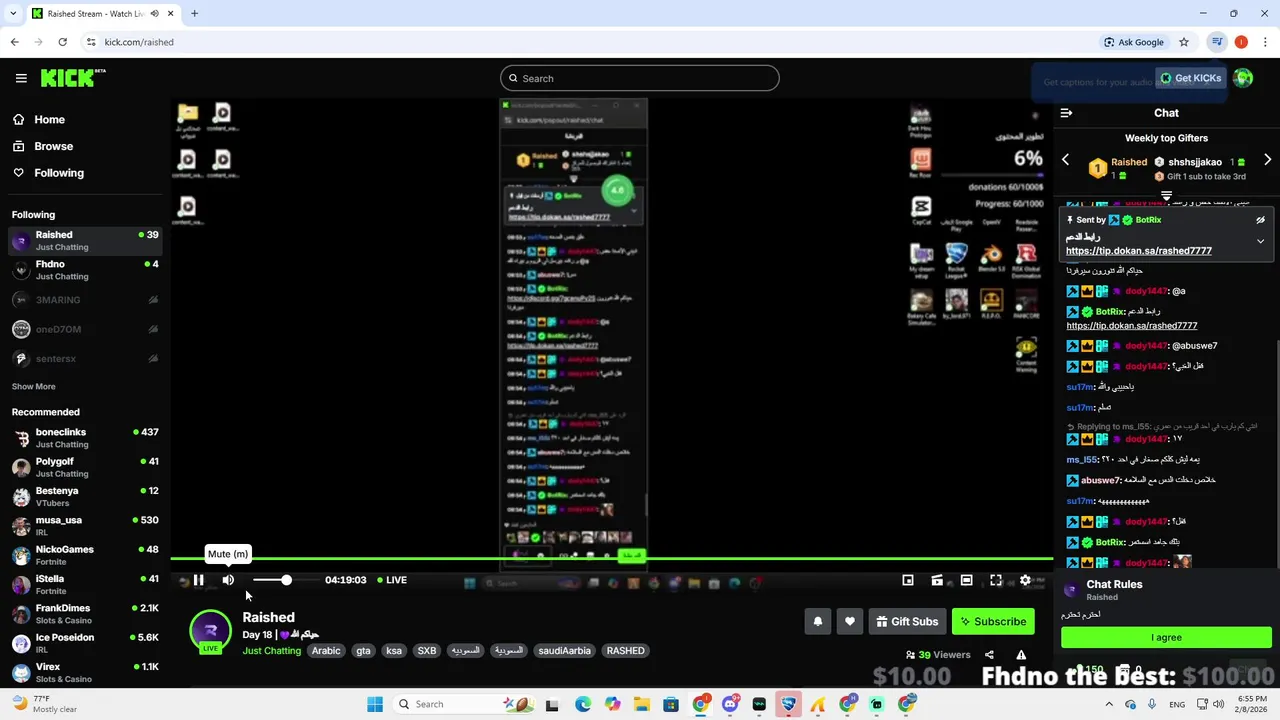
Task: Click Ask Google in address bar
Action: 1134,42
